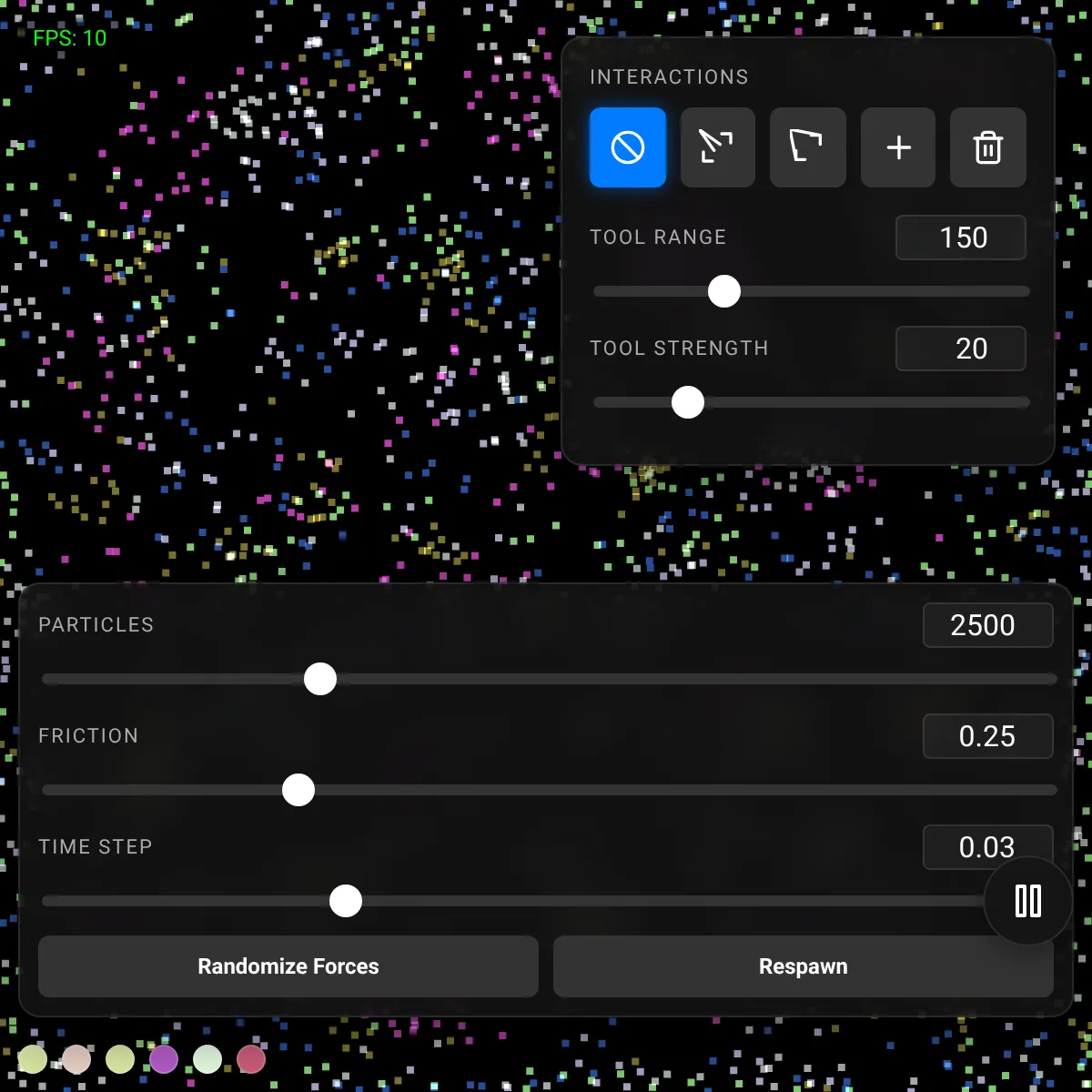
Task: Choose the plus add-particles tool
Action: click(x=898, y=147)
